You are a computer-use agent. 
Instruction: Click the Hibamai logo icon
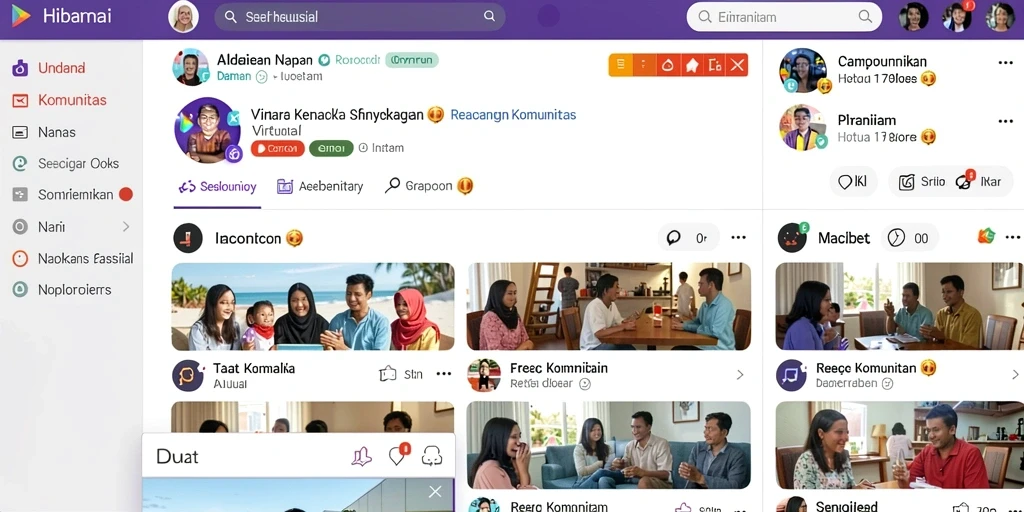[20, 16]
